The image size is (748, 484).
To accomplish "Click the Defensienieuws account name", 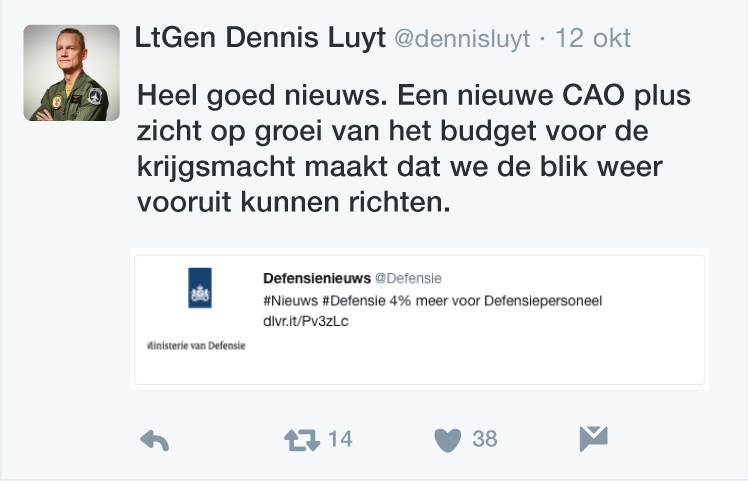I will coord(316,277).
